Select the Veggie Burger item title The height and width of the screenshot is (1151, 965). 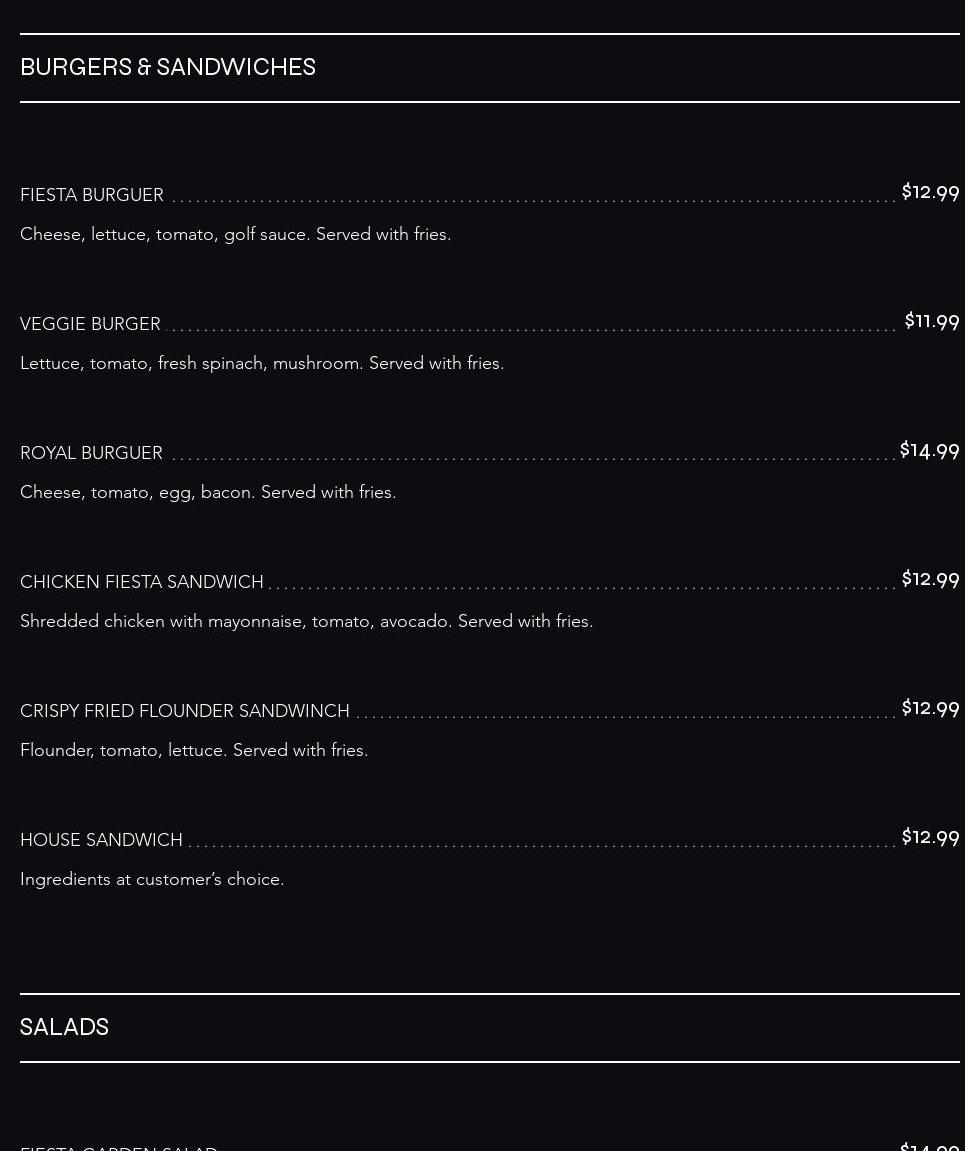pyautogui.click(x=90, y=324)
